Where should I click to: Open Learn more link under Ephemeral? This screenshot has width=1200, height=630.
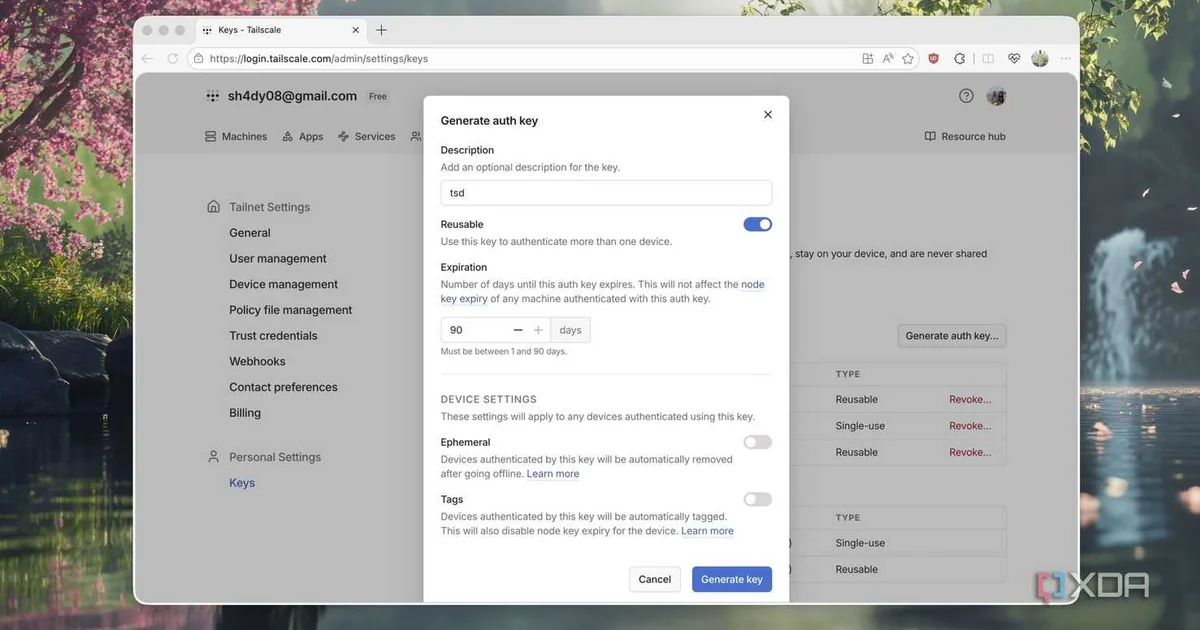[x=553, y=474]
